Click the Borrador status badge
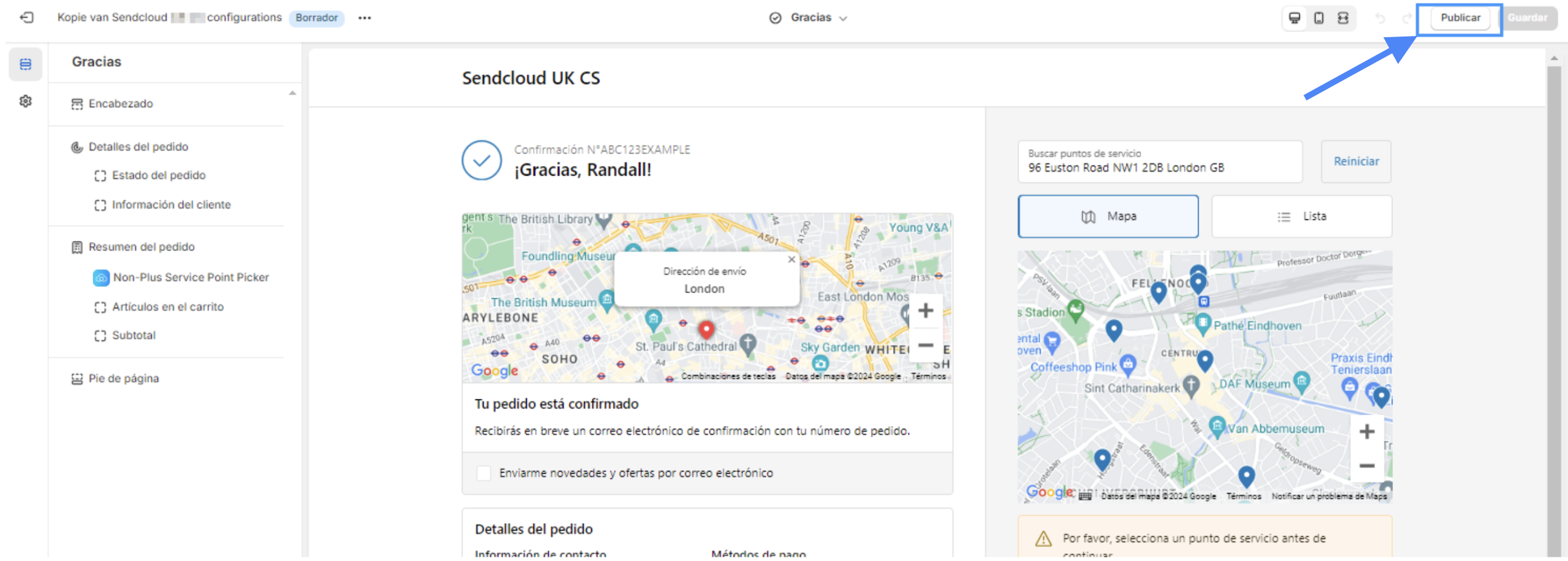 coord(316,18)
